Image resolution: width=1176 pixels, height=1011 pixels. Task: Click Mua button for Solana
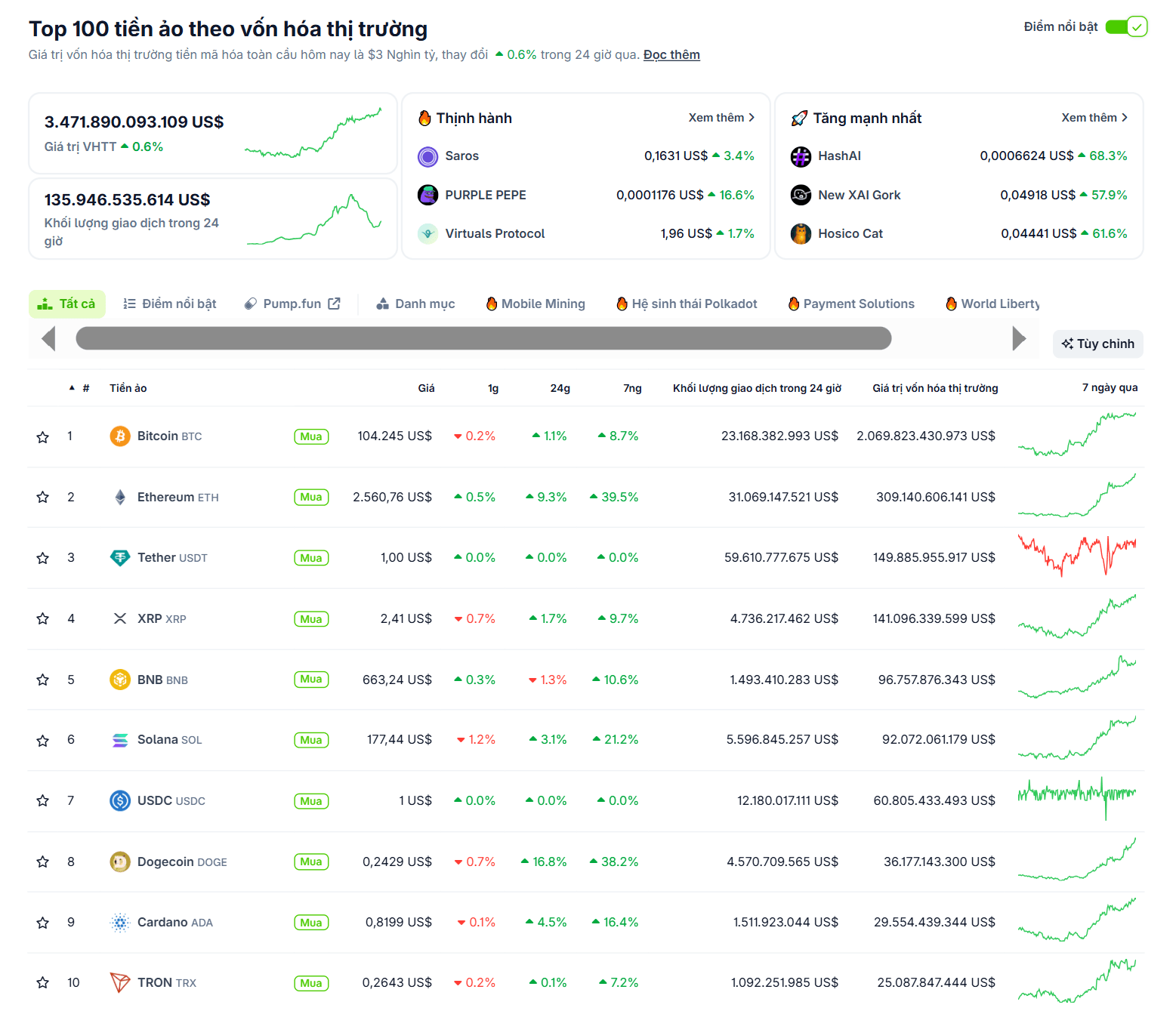coord(311,740)
